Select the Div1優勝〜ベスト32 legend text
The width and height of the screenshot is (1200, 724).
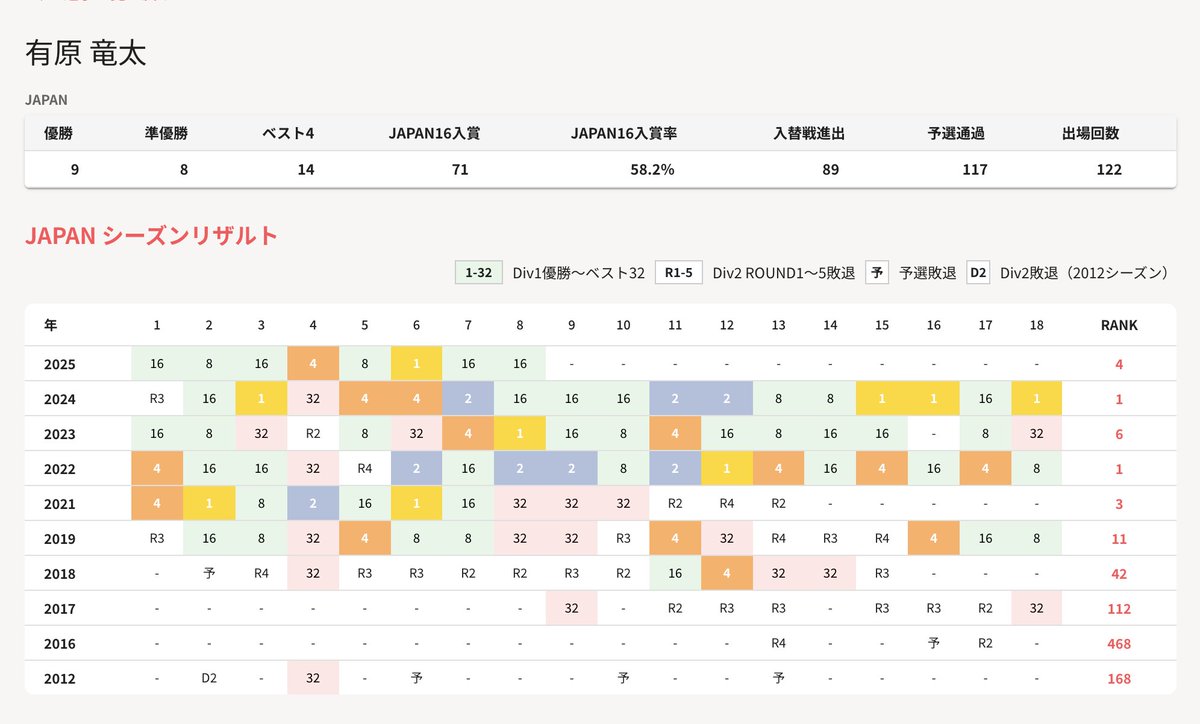[x=579, y=272]
